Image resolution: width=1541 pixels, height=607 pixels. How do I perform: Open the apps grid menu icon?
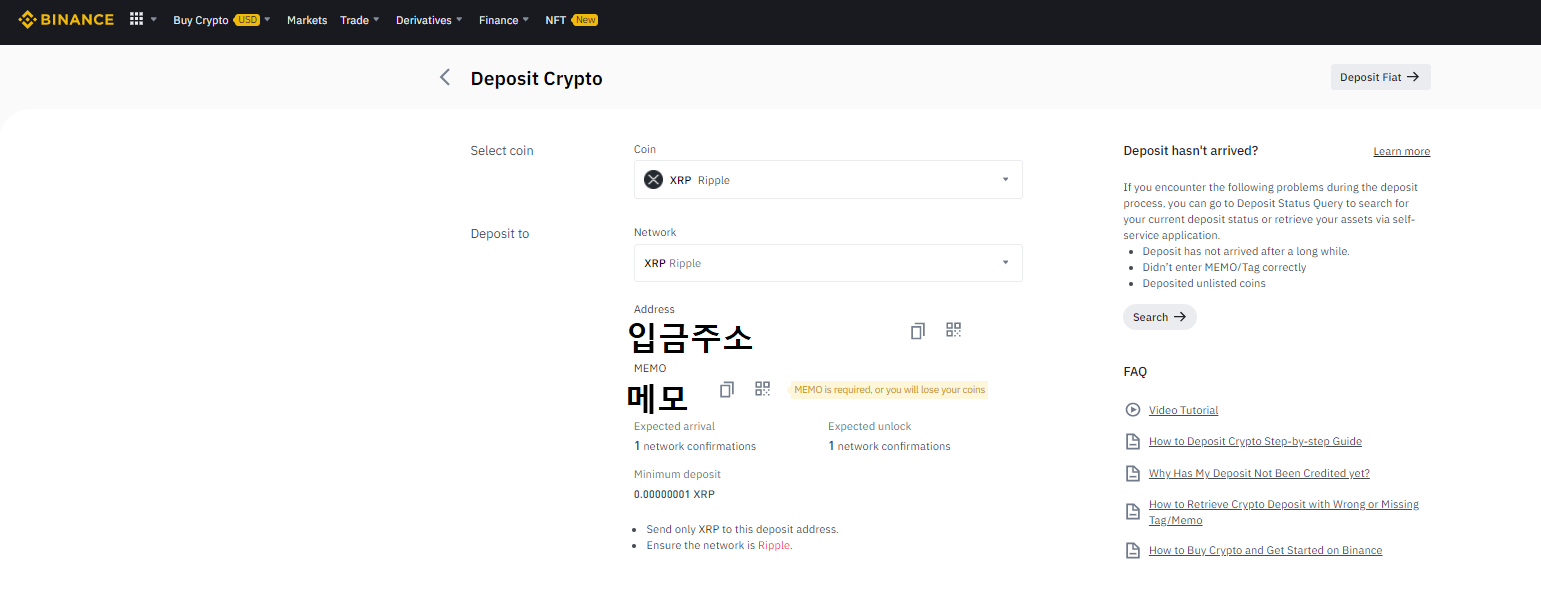[x=137, y=19]
